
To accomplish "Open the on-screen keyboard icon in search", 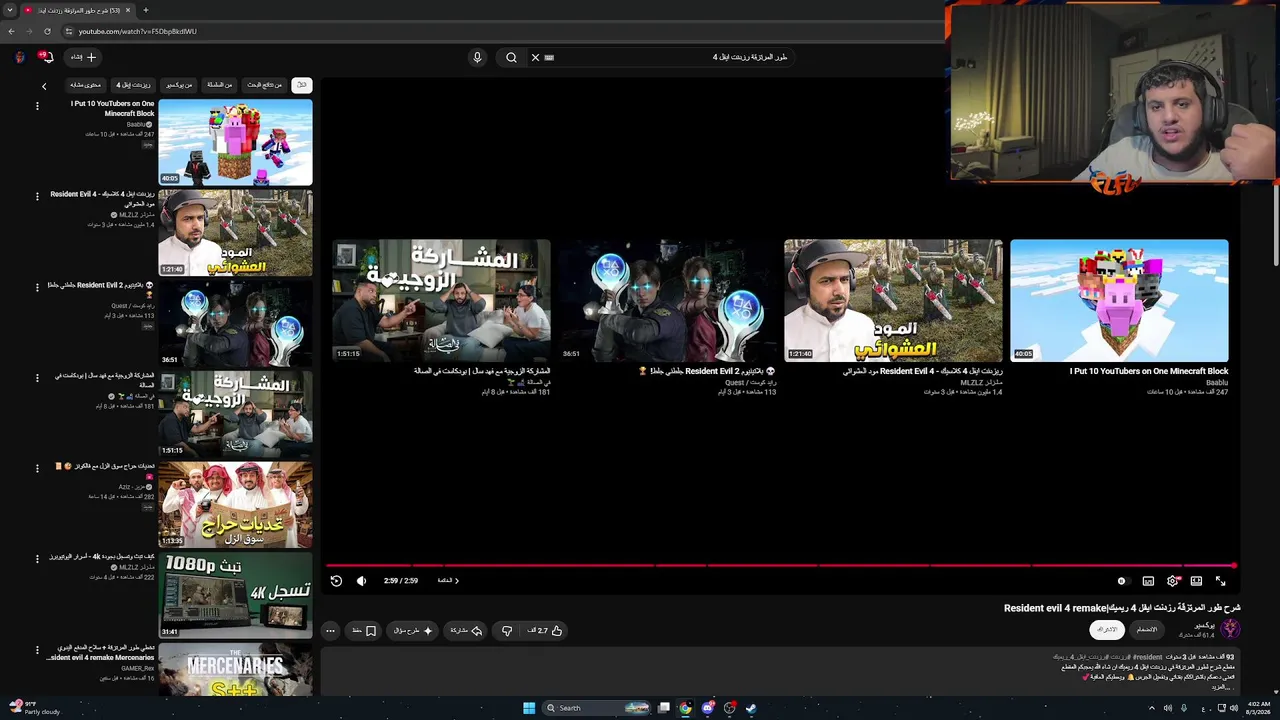I will click(549, 57).
